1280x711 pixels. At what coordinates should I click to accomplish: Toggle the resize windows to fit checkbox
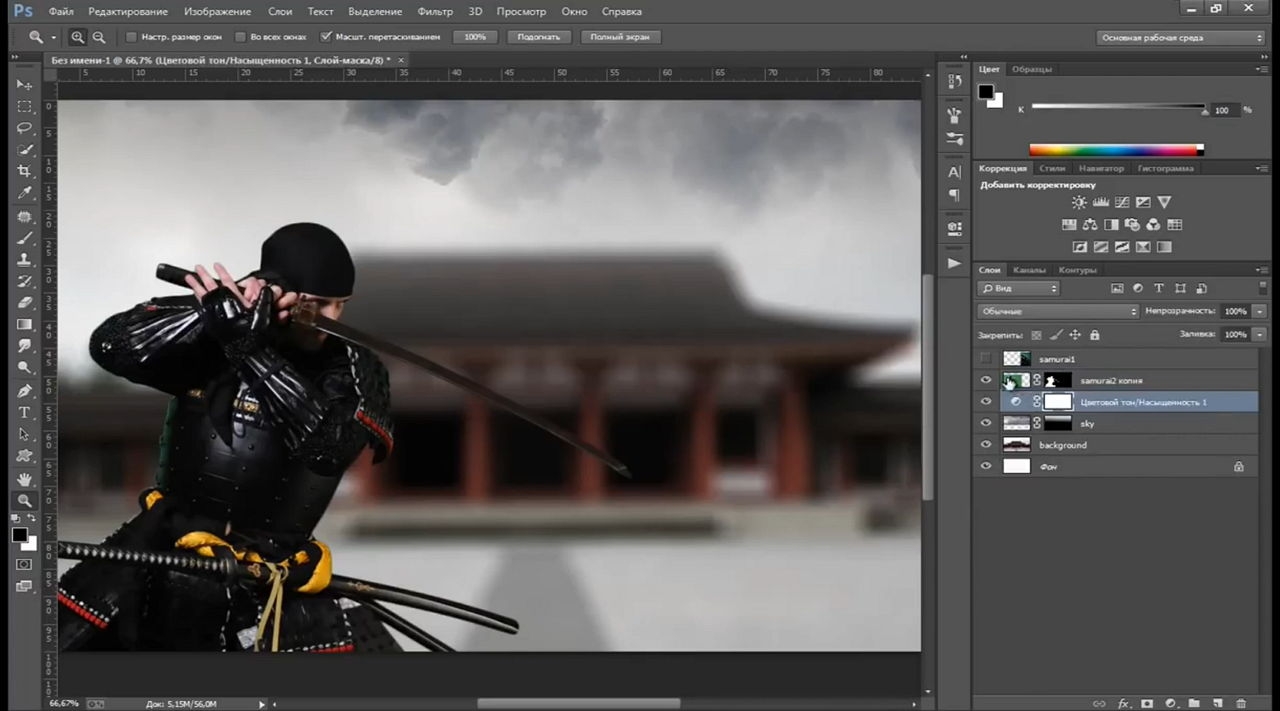[131, 37]
